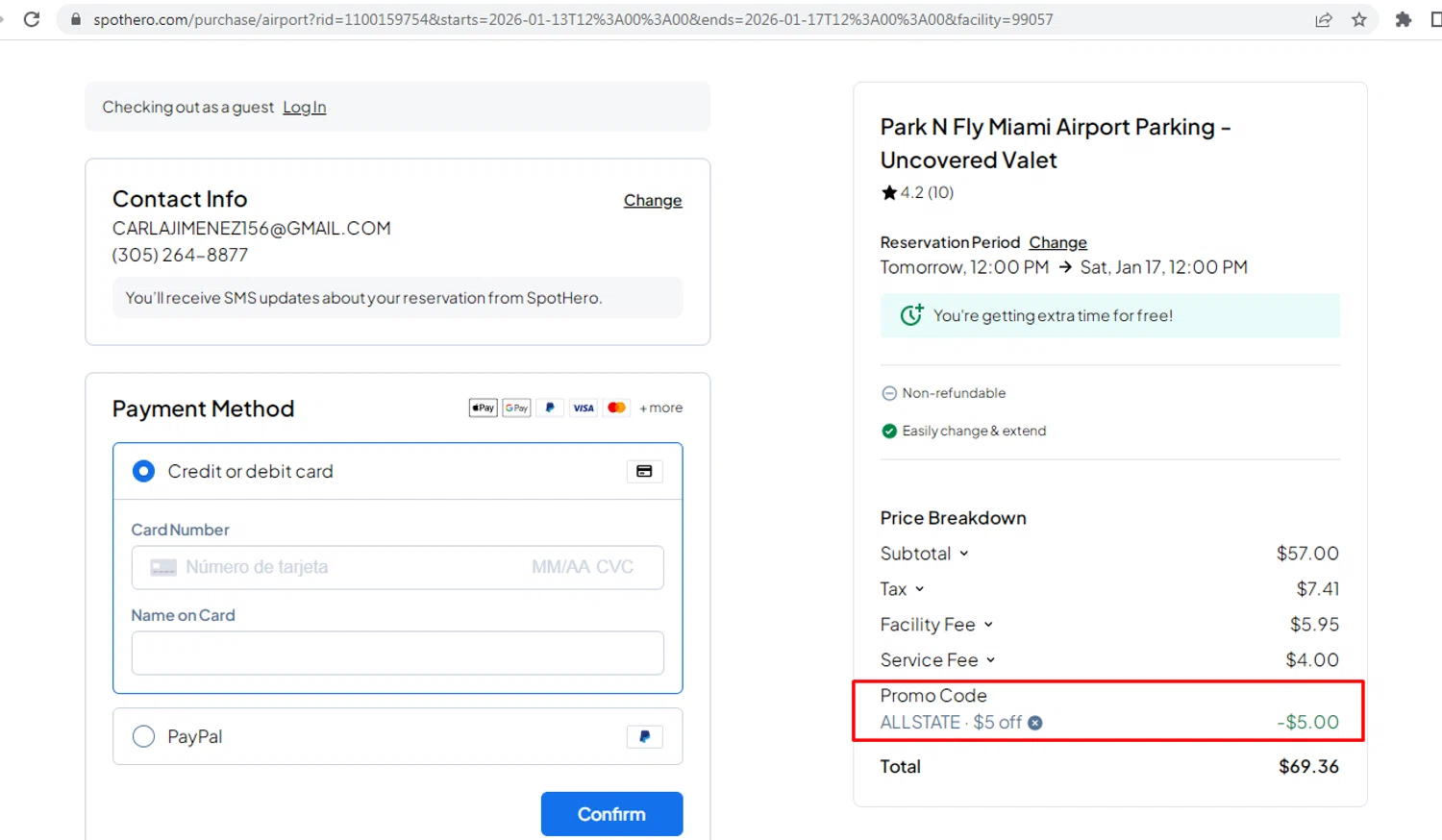The width and height of the screenshot is (1442, 840).
Task: Click the $5.95 facility fee amount
Action: point(1314,625)
